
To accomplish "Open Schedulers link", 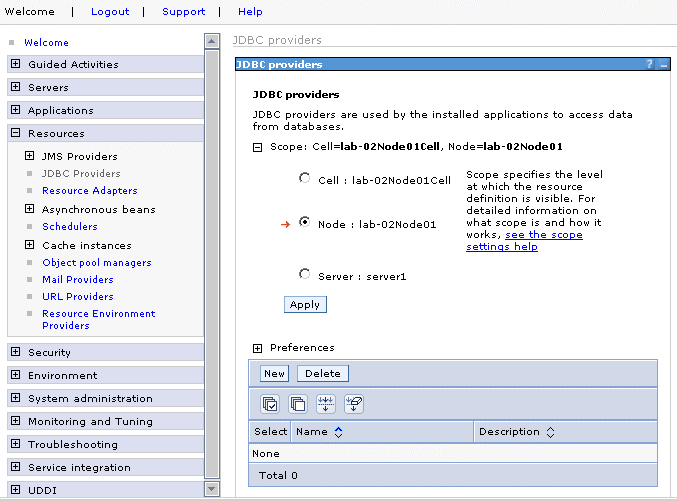I will [70, 226].
